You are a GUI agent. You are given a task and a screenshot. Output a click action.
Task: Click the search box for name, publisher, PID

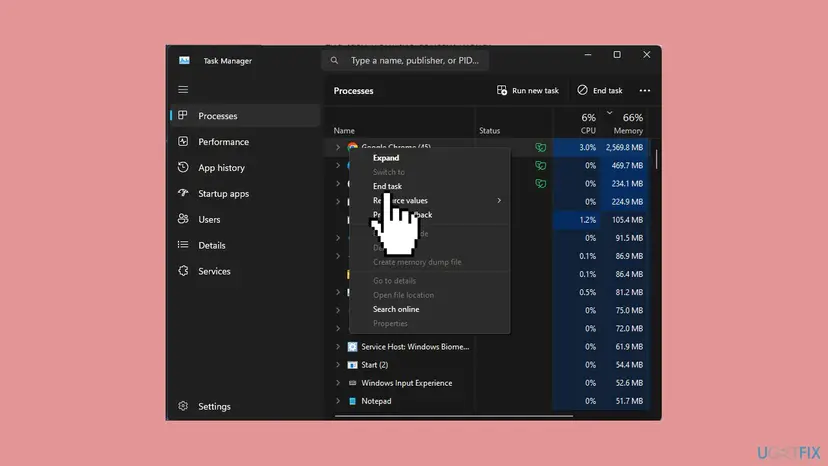(x=405, y=60)
